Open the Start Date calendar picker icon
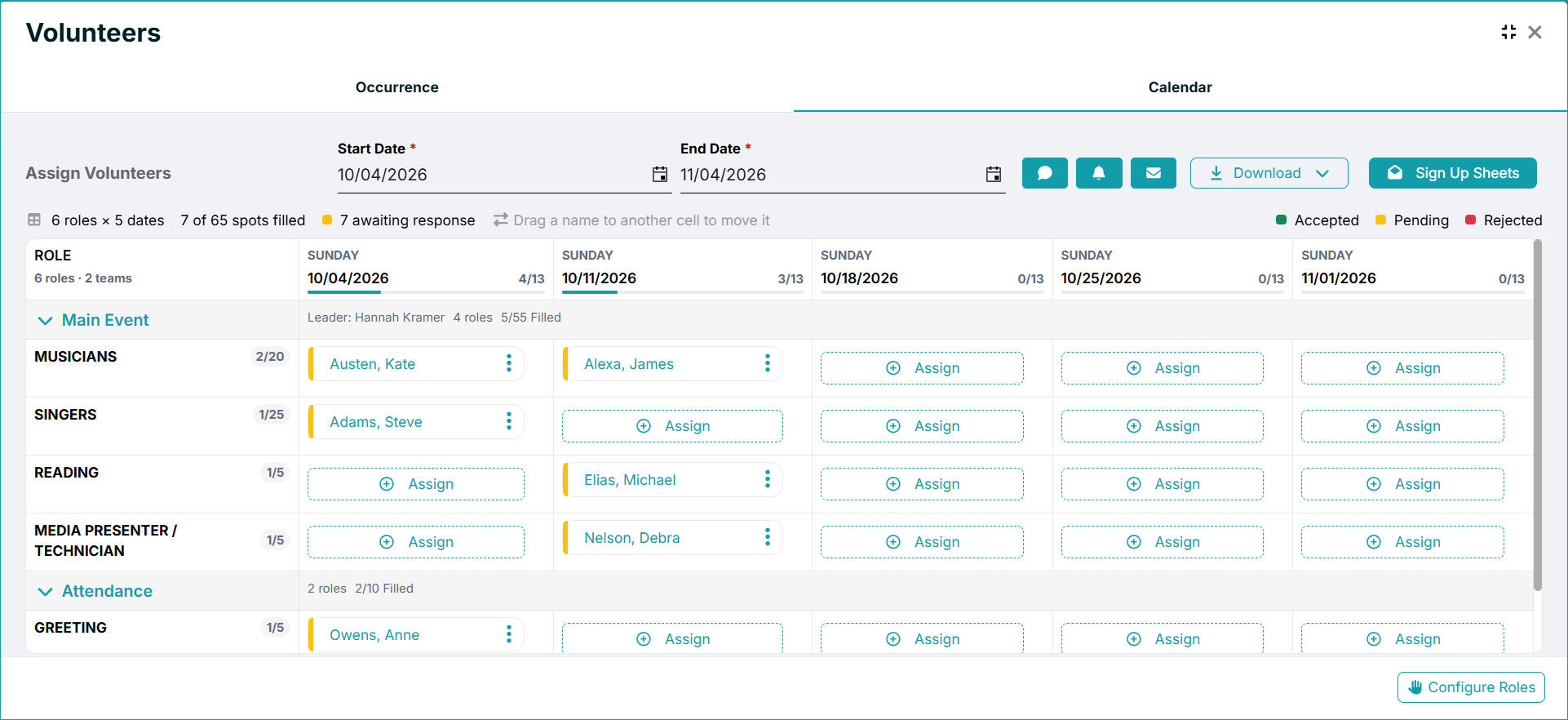 (660, 174)
